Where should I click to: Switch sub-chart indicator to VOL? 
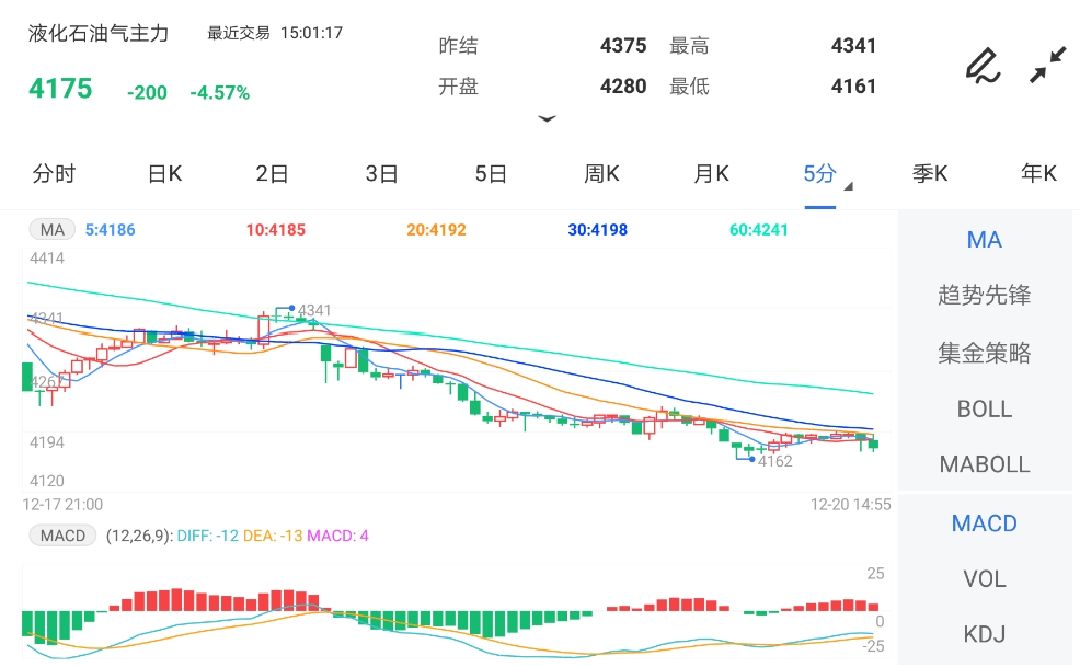tap(984, 578)
